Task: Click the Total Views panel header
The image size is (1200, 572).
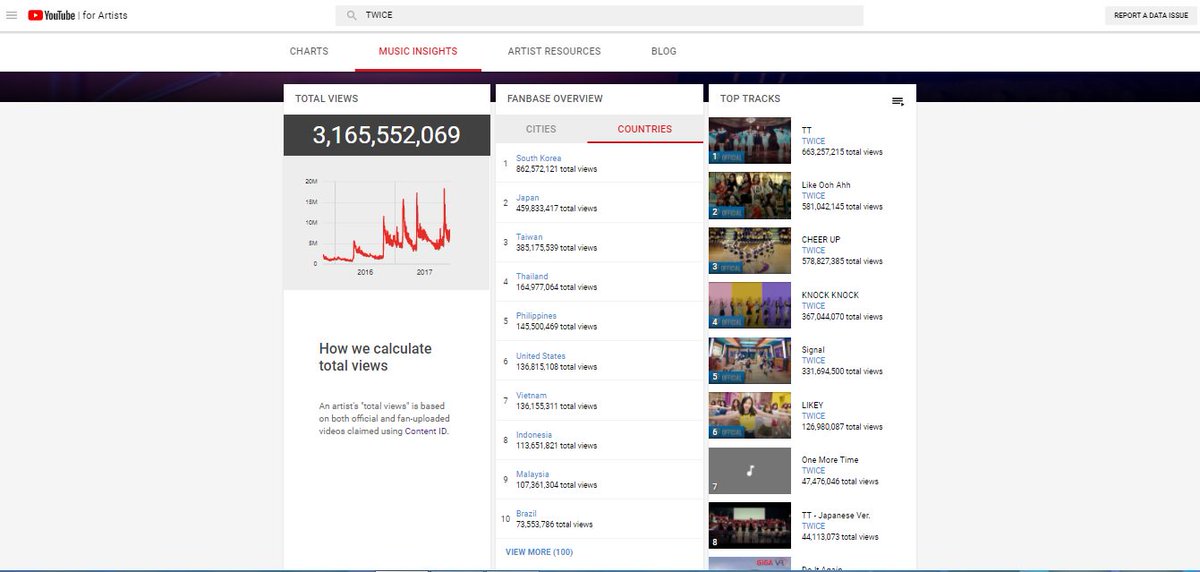Action: 326,99
